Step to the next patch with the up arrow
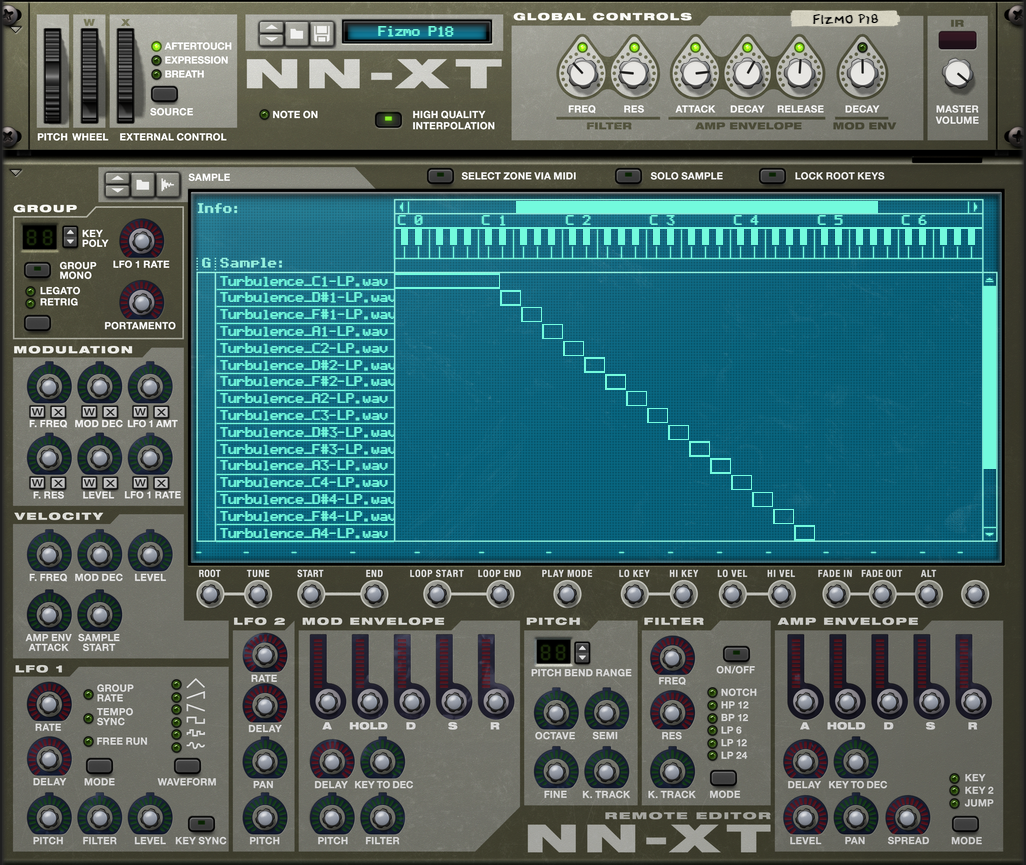Viewport: 1026px width, 865px height. (x=270, y=26)
